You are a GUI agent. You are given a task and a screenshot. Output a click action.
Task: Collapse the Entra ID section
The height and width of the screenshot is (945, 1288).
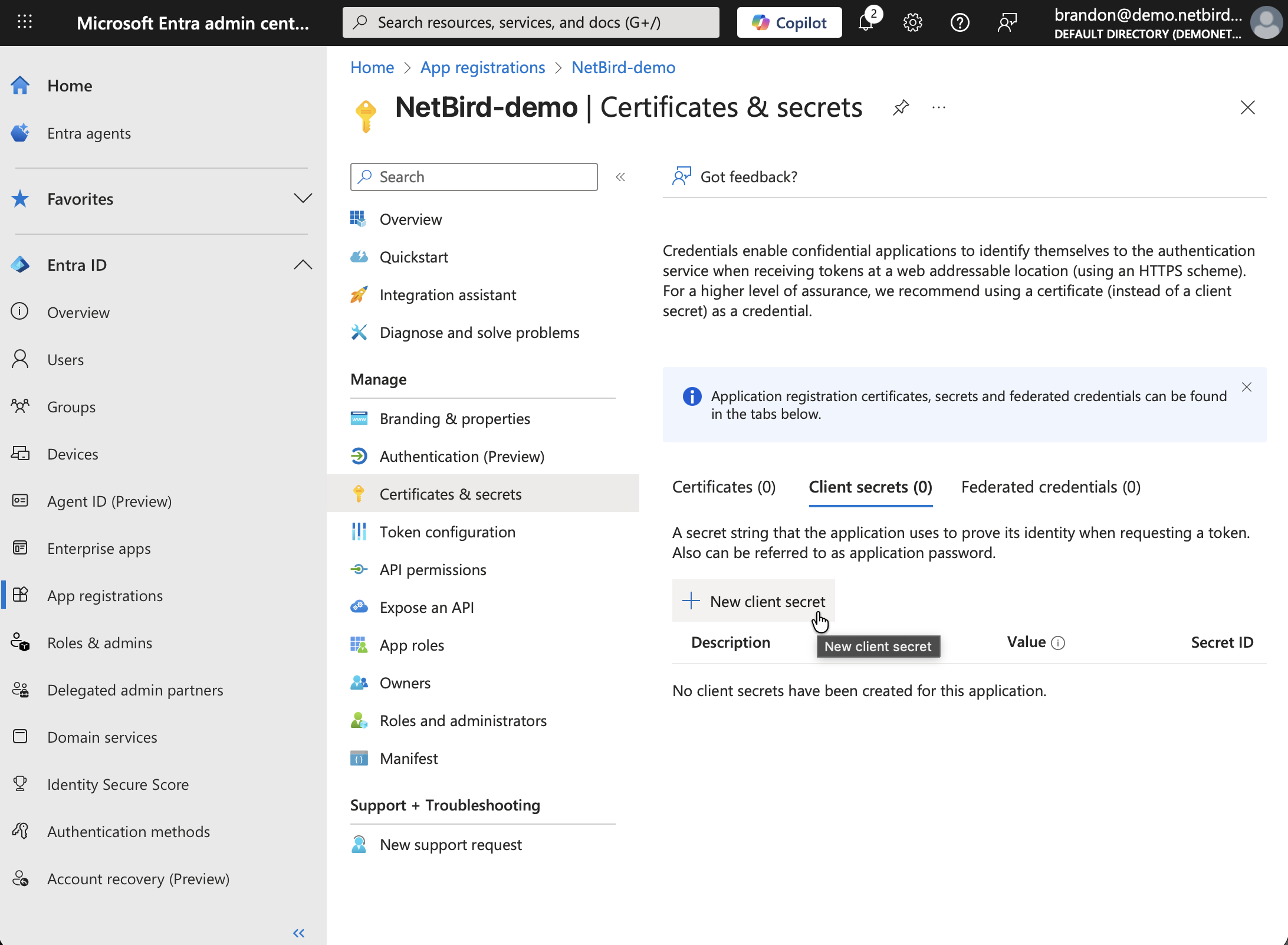(x=303, y=265)
